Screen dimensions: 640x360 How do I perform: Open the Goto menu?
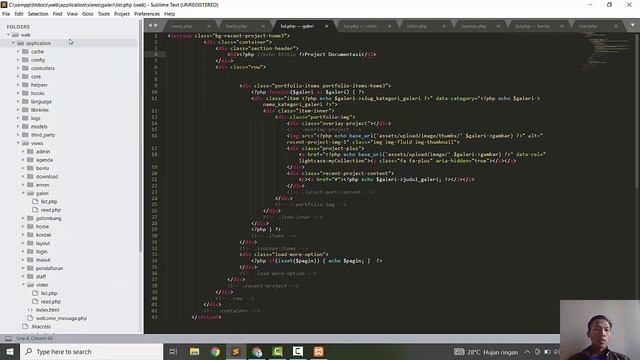tap(87, 13)
